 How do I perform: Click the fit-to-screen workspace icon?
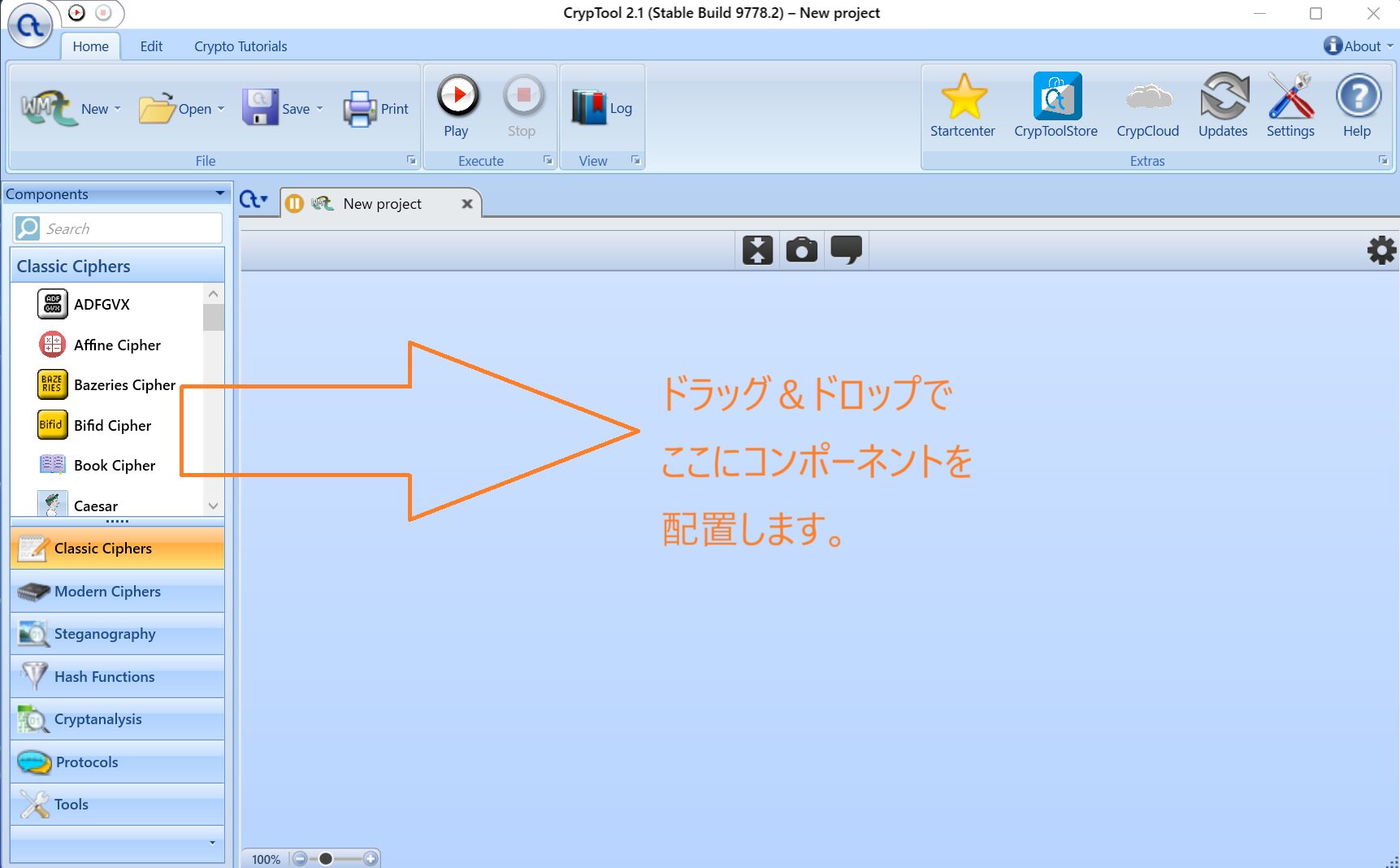click(x=757, y=250)
